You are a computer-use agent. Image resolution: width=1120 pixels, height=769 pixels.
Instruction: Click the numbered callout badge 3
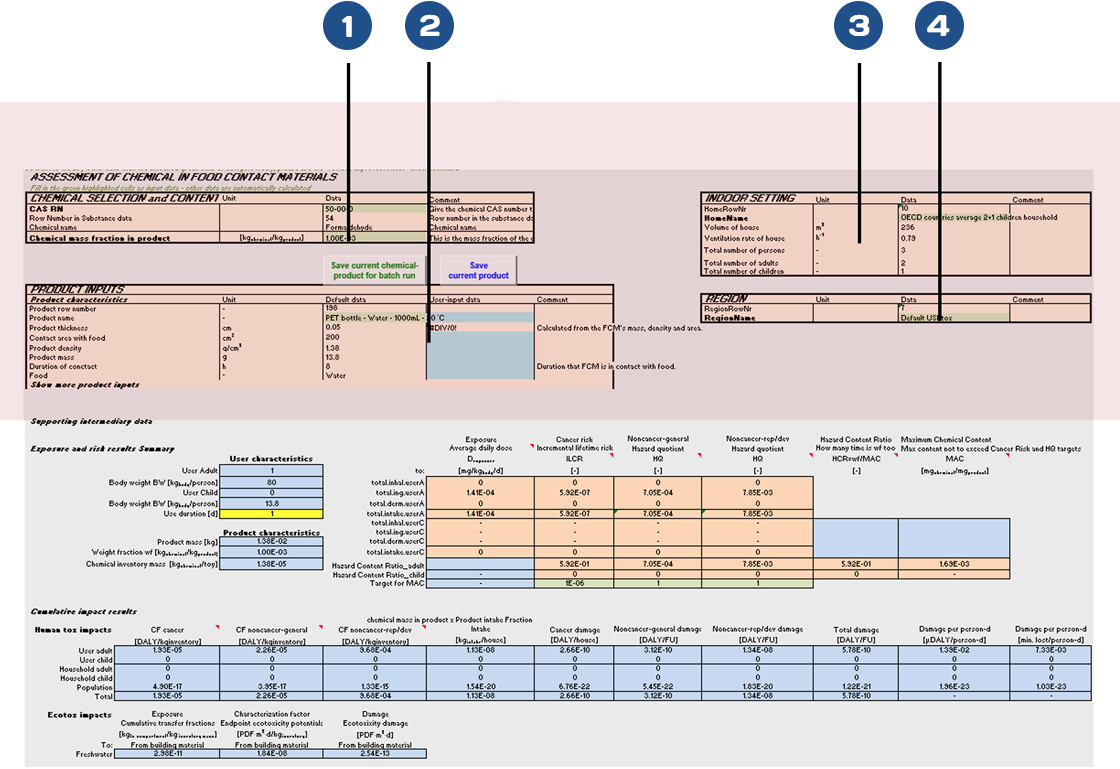pos(858,27)
